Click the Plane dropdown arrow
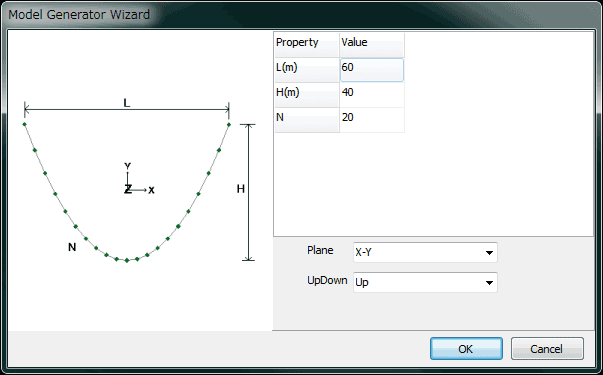This screenshot has height=375, width=603. (x=489, y=253)
